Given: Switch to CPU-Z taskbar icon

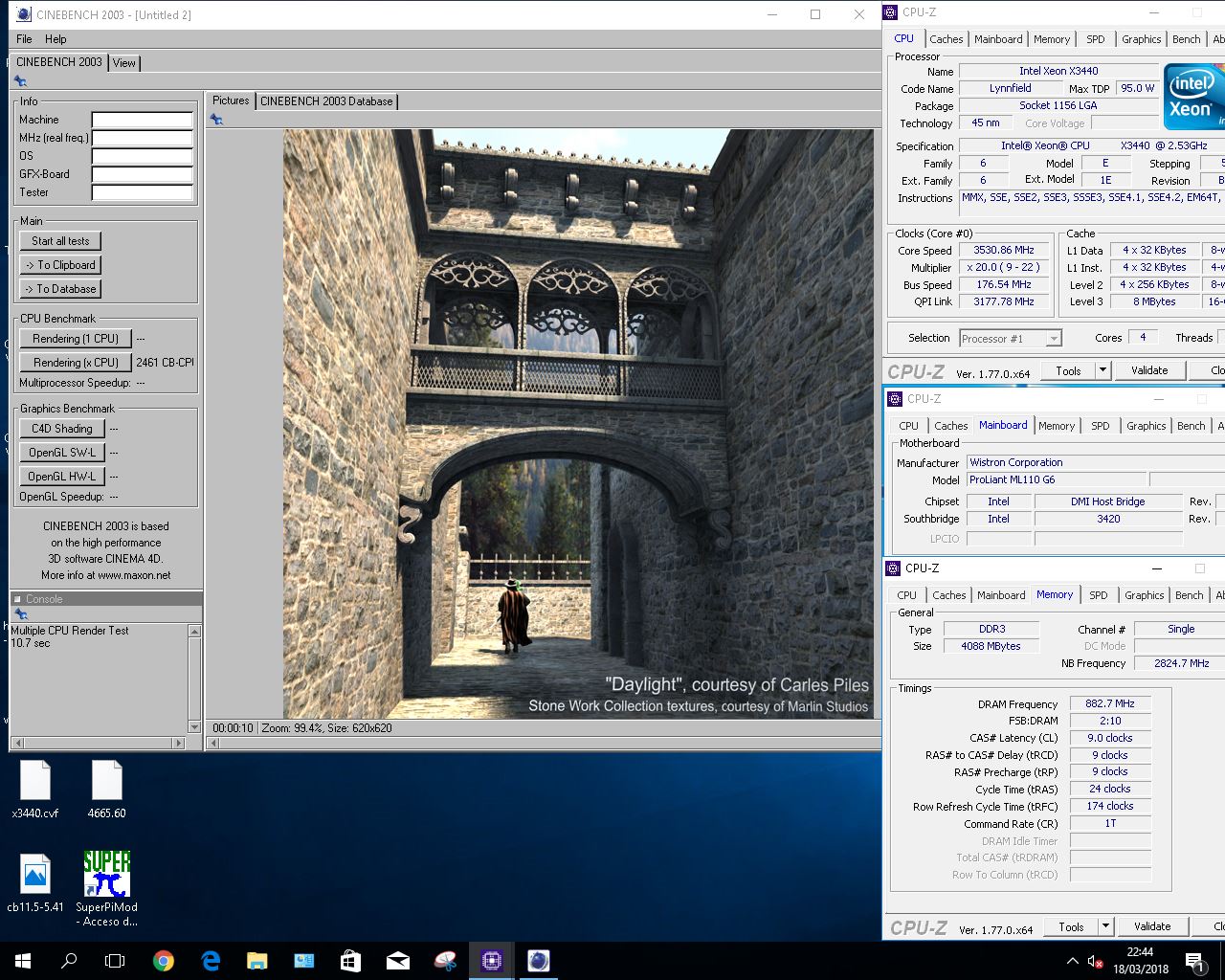Looking at the screenshot, I should point(492,961).
